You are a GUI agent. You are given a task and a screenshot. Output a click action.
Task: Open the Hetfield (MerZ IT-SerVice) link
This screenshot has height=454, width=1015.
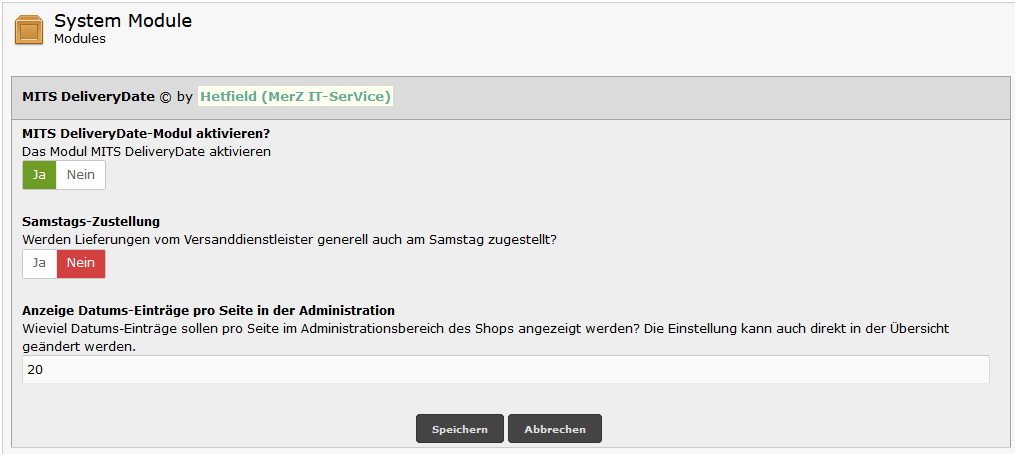pos(295,96)
